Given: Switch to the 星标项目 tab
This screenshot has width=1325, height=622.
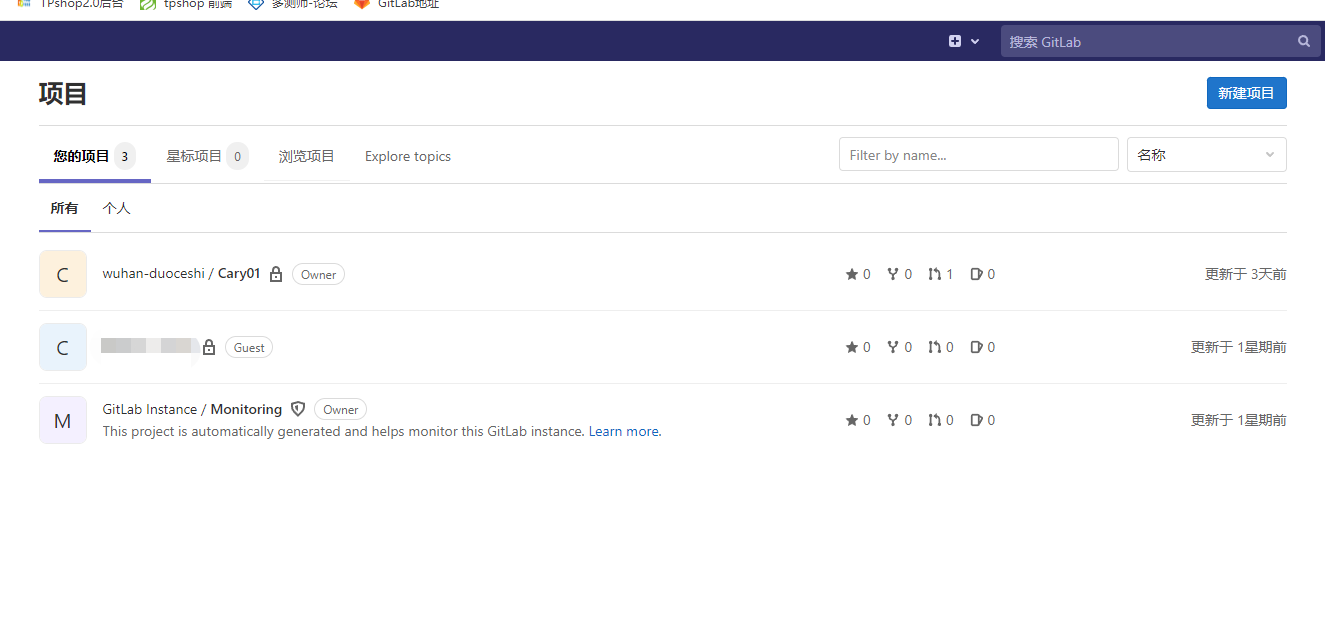Looking at the screenshot, I should 206,156.
